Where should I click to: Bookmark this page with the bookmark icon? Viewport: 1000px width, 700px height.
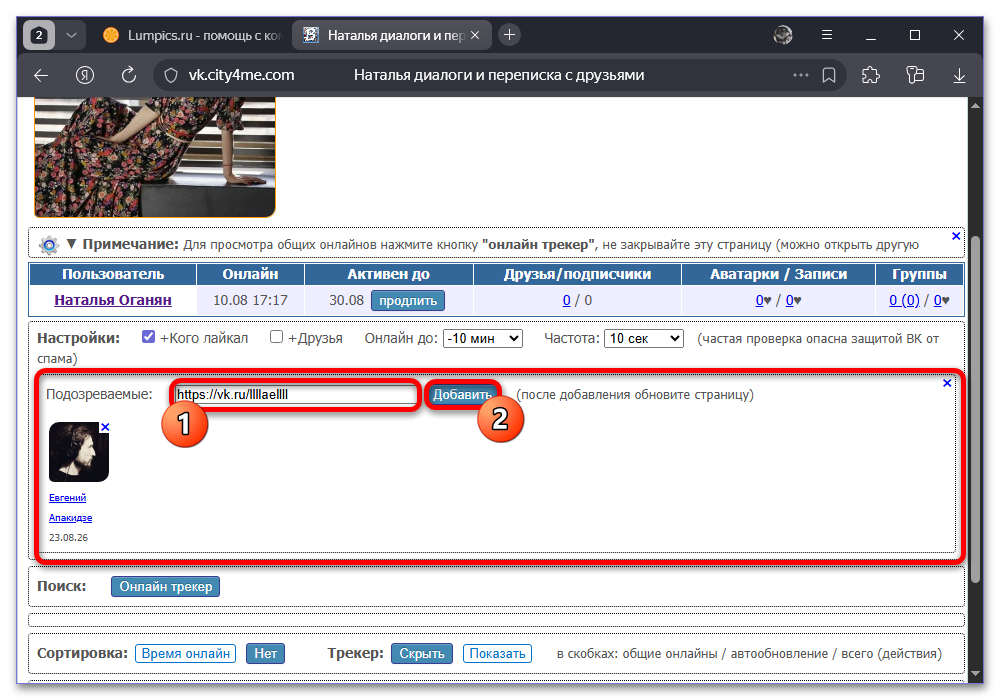829,75
